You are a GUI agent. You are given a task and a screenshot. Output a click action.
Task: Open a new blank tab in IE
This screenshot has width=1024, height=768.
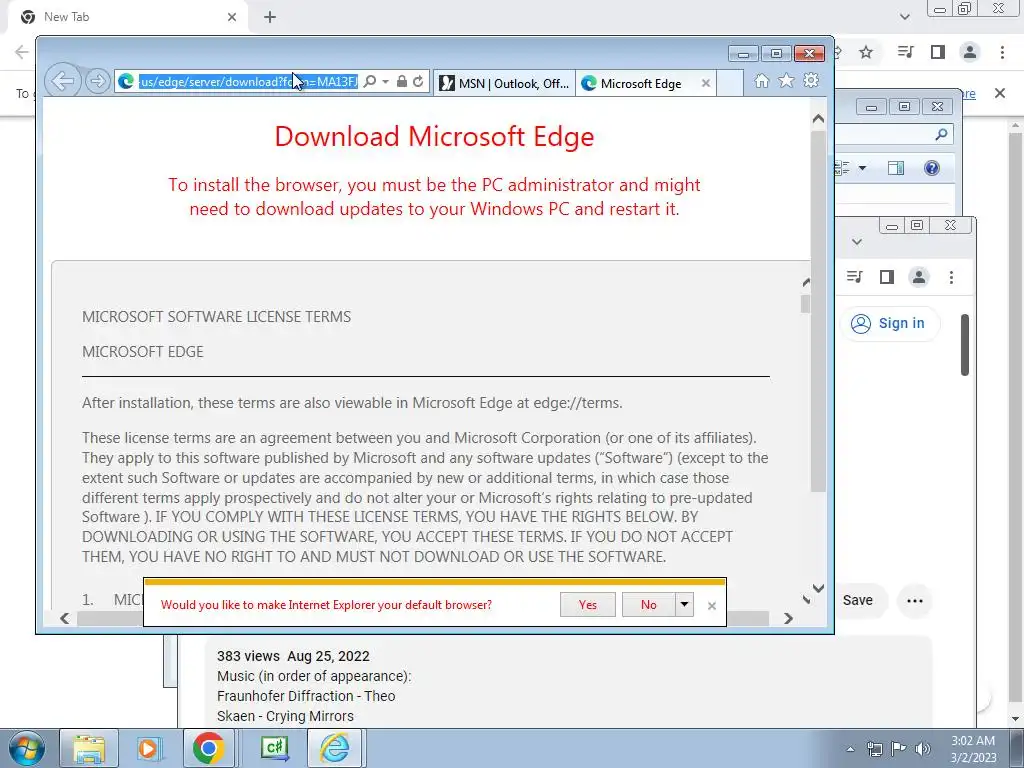coord(729,83)
